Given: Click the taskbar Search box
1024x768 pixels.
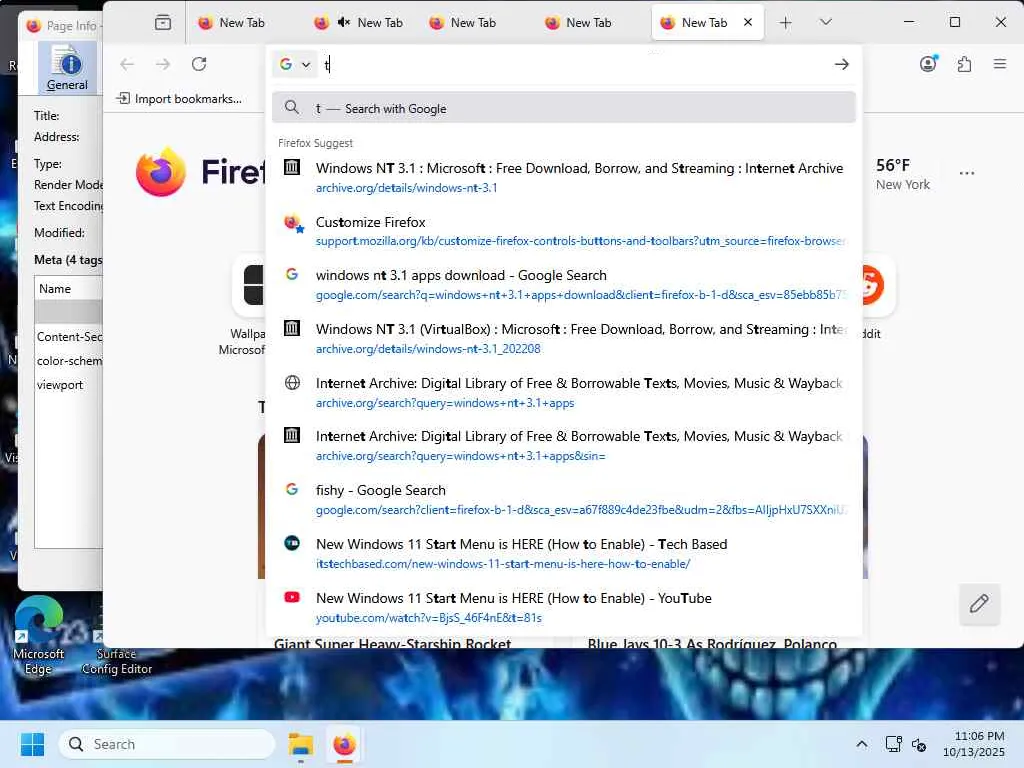Looking at the screenshot, I should (x=167, y=744).
